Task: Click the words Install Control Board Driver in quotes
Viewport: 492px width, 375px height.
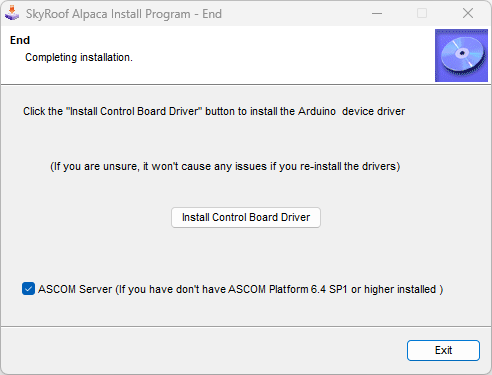Action: (134, 111)
